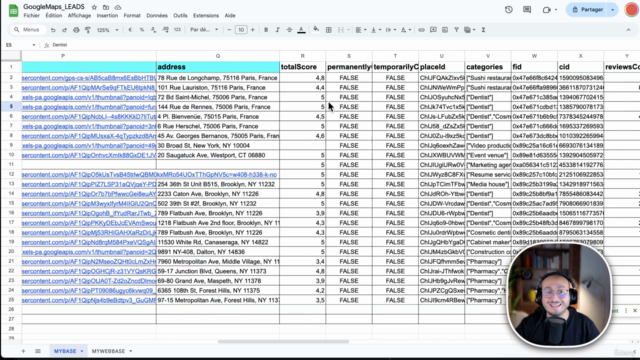Collapse the toolbar with the chevron up

coord(628,30)
